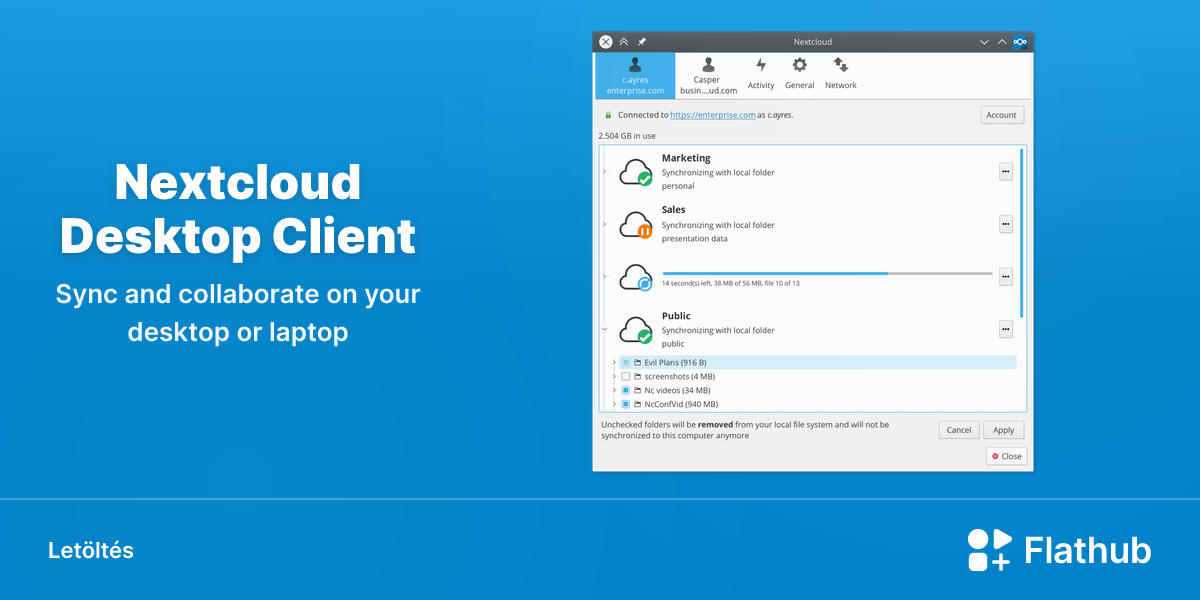Open more options for the syncing folder

(x=1006, y=276)
